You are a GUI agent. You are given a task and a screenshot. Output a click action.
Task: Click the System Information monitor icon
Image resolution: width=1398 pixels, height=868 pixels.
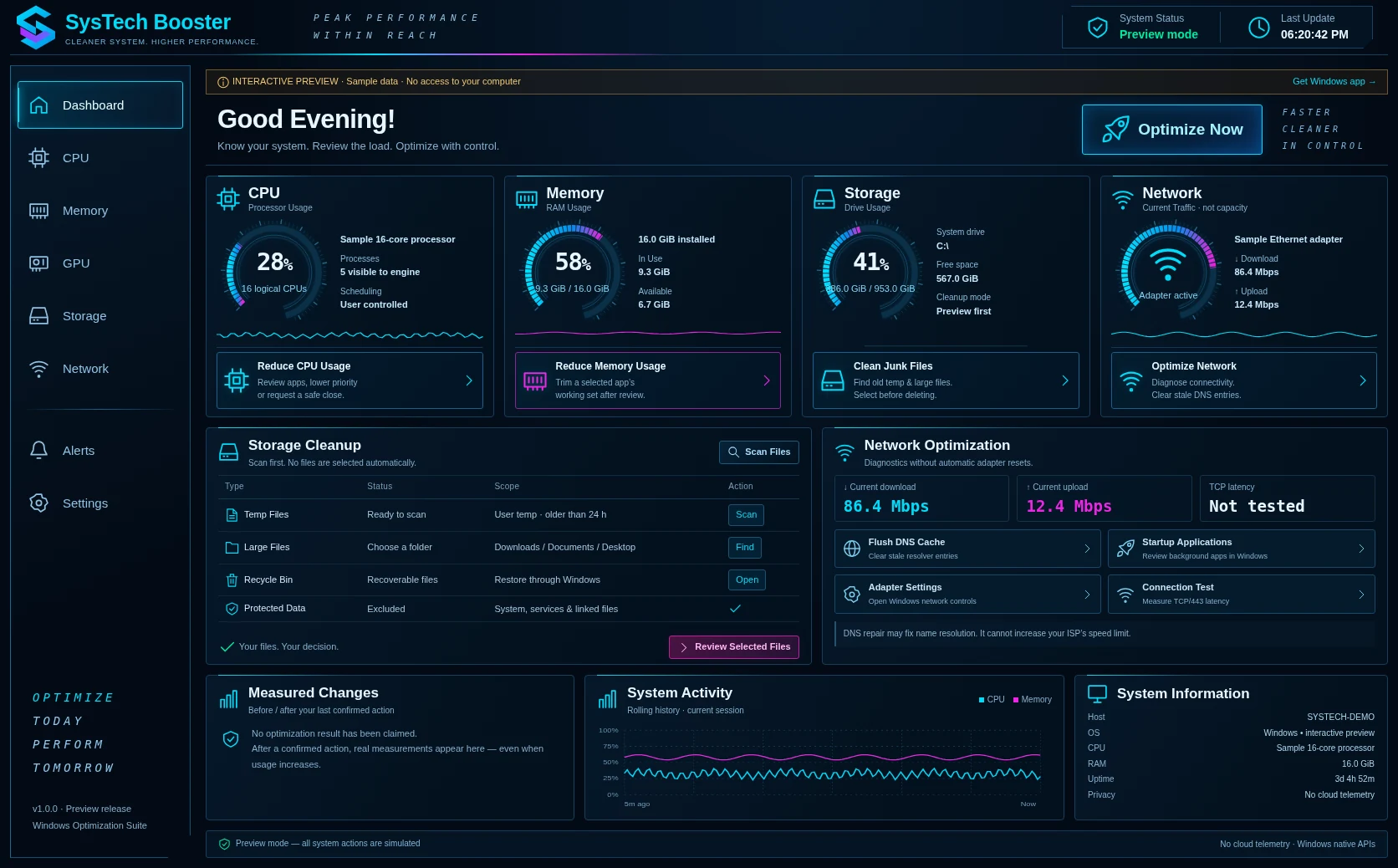pos(1097,693)
